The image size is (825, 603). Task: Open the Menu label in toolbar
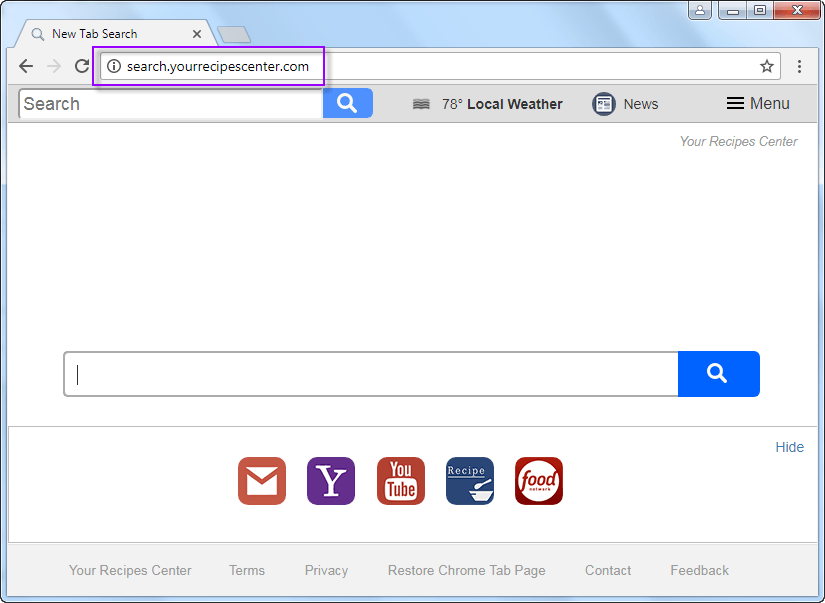coord(770,103)
